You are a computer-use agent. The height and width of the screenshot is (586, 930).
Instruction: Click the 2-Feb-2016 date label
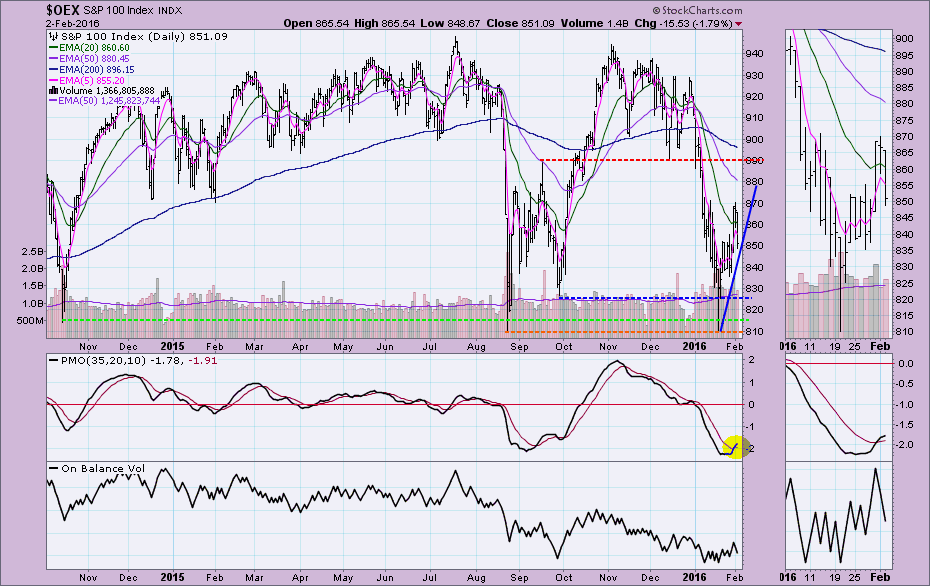click(x=71, y=24)
